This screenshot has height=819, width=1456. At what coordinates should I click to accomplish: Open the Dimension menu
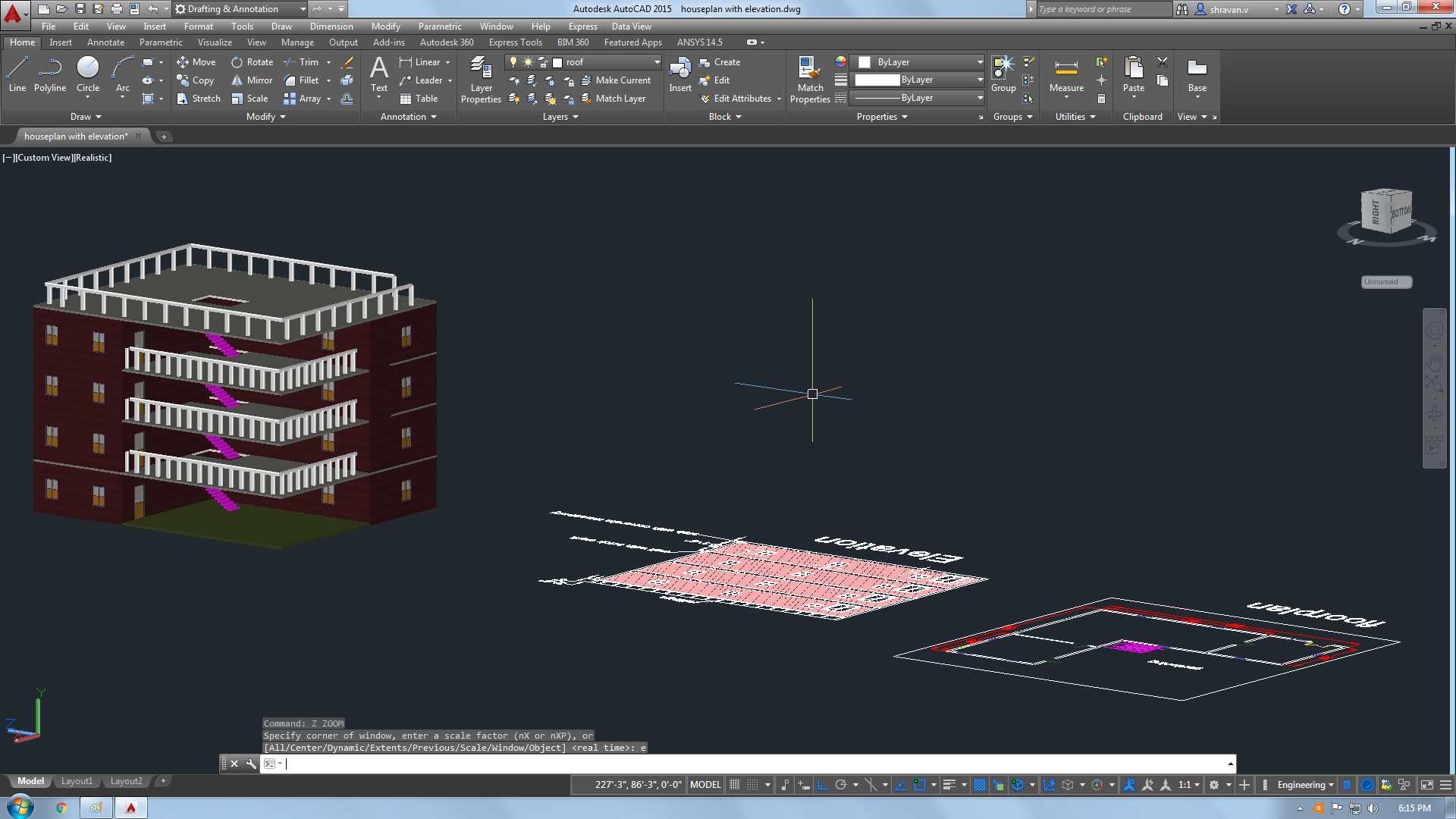(331, 27)
